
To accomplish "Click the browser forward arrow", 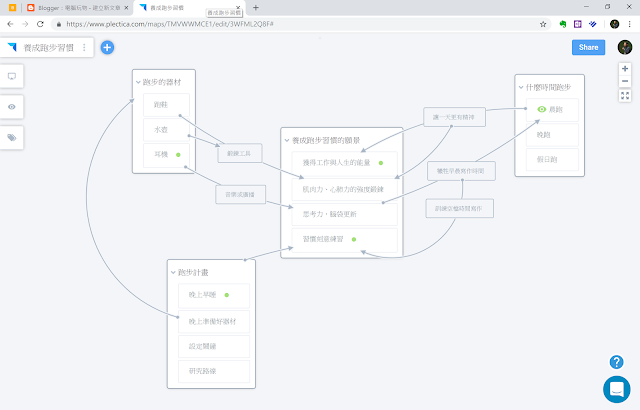I will tap(25, 24).
